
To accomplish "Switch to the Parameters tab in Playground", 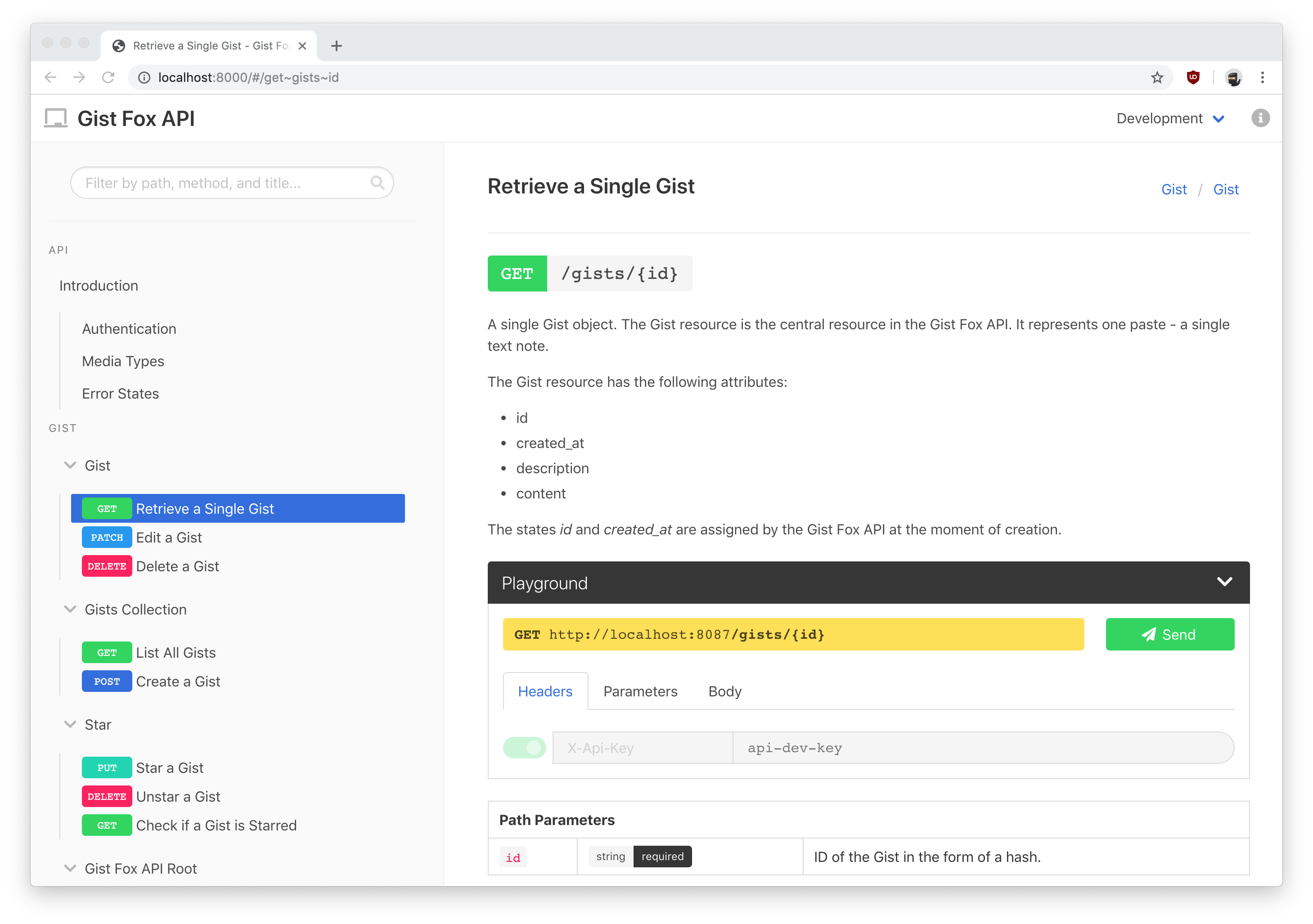I will (641, 690).
